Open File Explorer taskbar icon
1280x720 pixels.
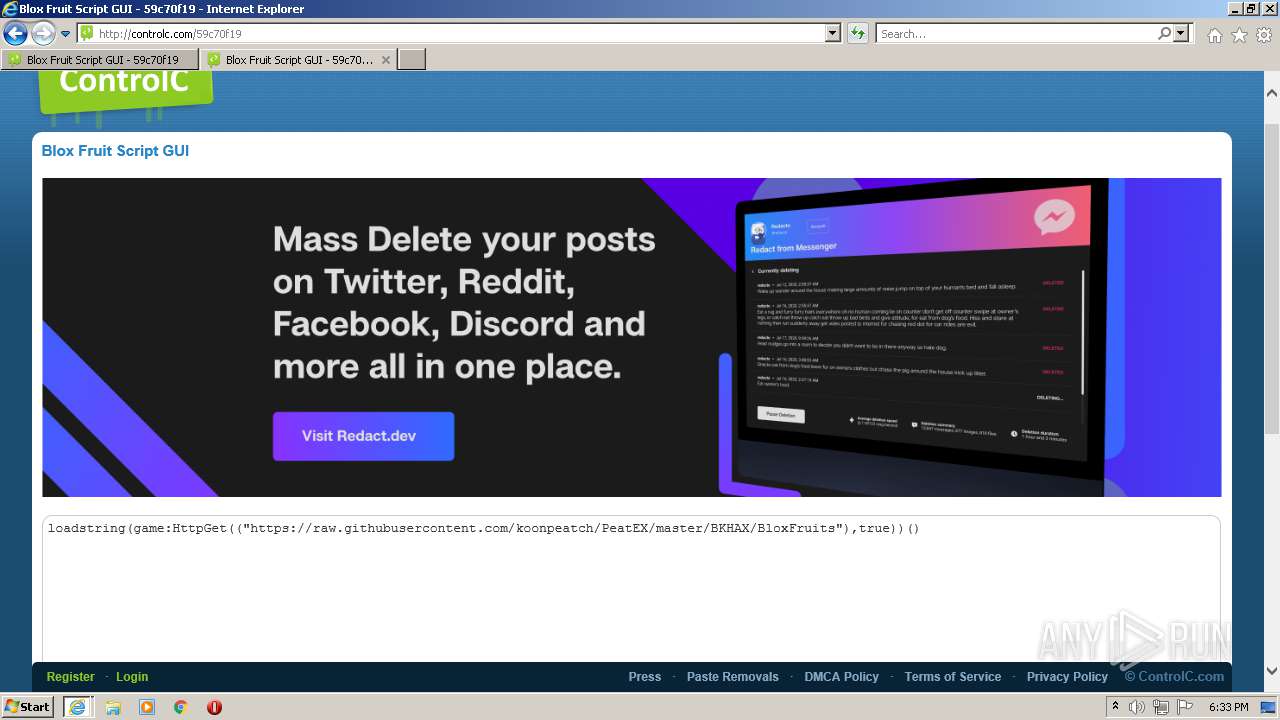(112, 707)
